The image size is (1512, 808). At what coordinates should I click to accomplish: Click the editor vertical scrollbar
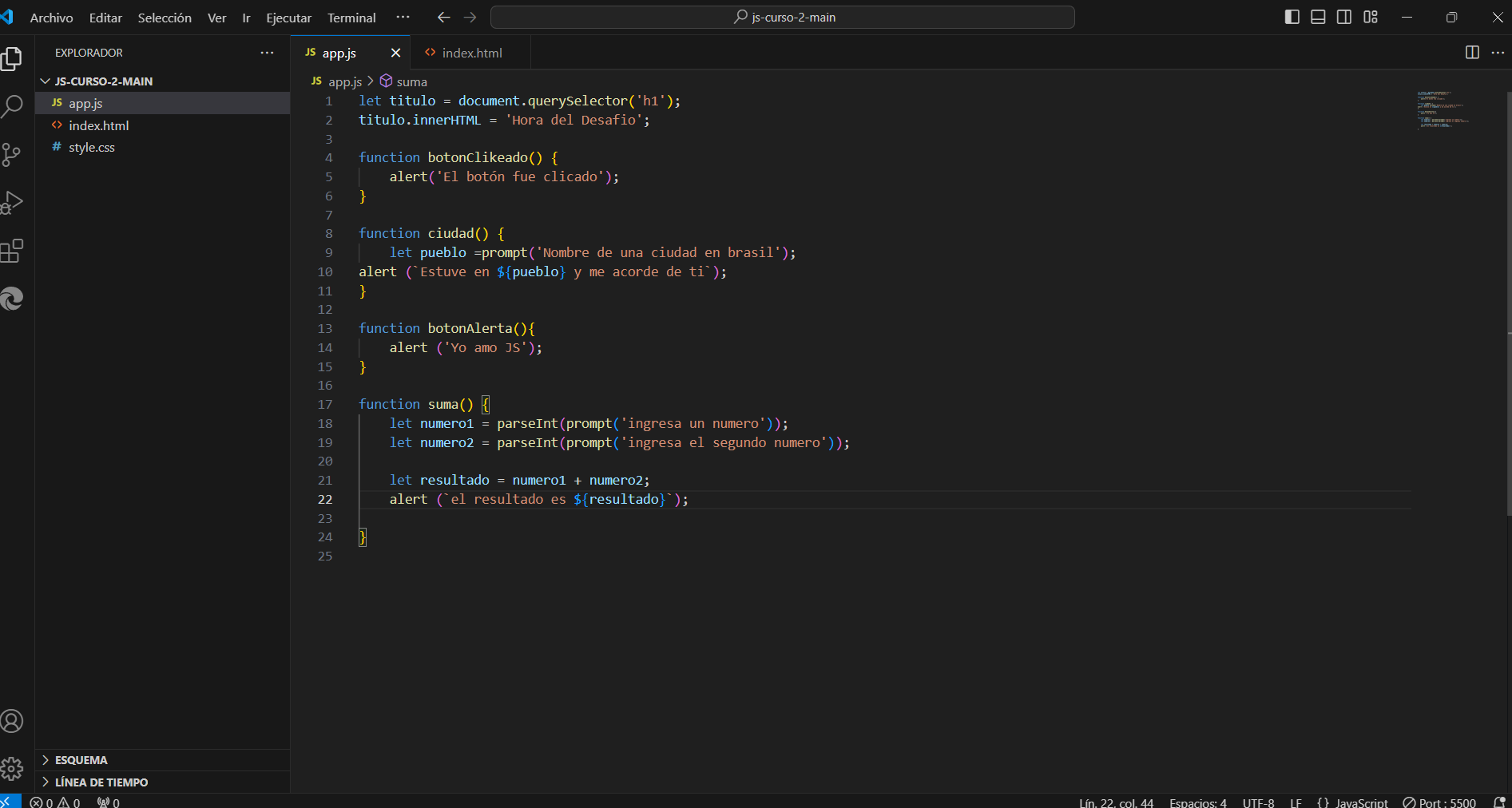coord(1508,303)
